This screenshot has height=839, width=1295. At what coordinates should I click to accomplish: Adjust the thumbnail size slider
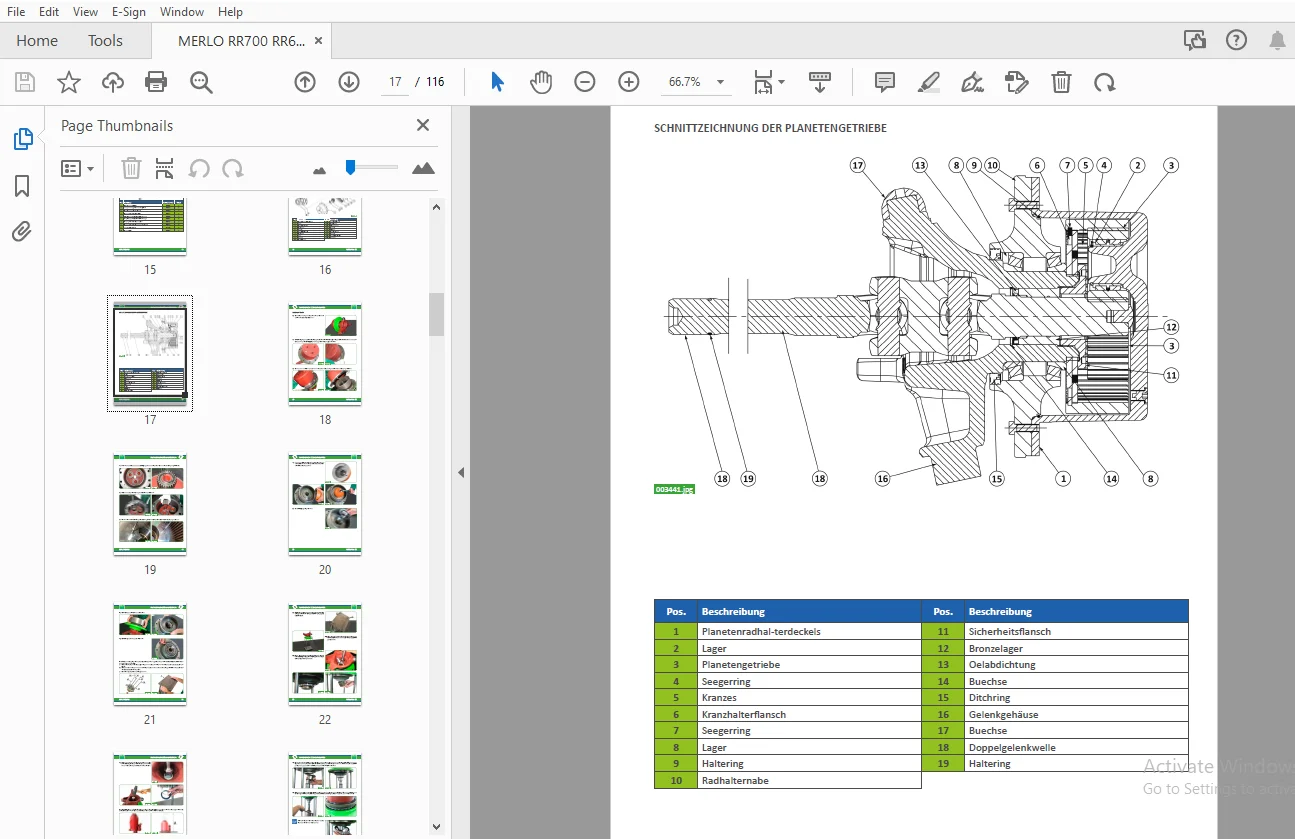tap(350, 167)
